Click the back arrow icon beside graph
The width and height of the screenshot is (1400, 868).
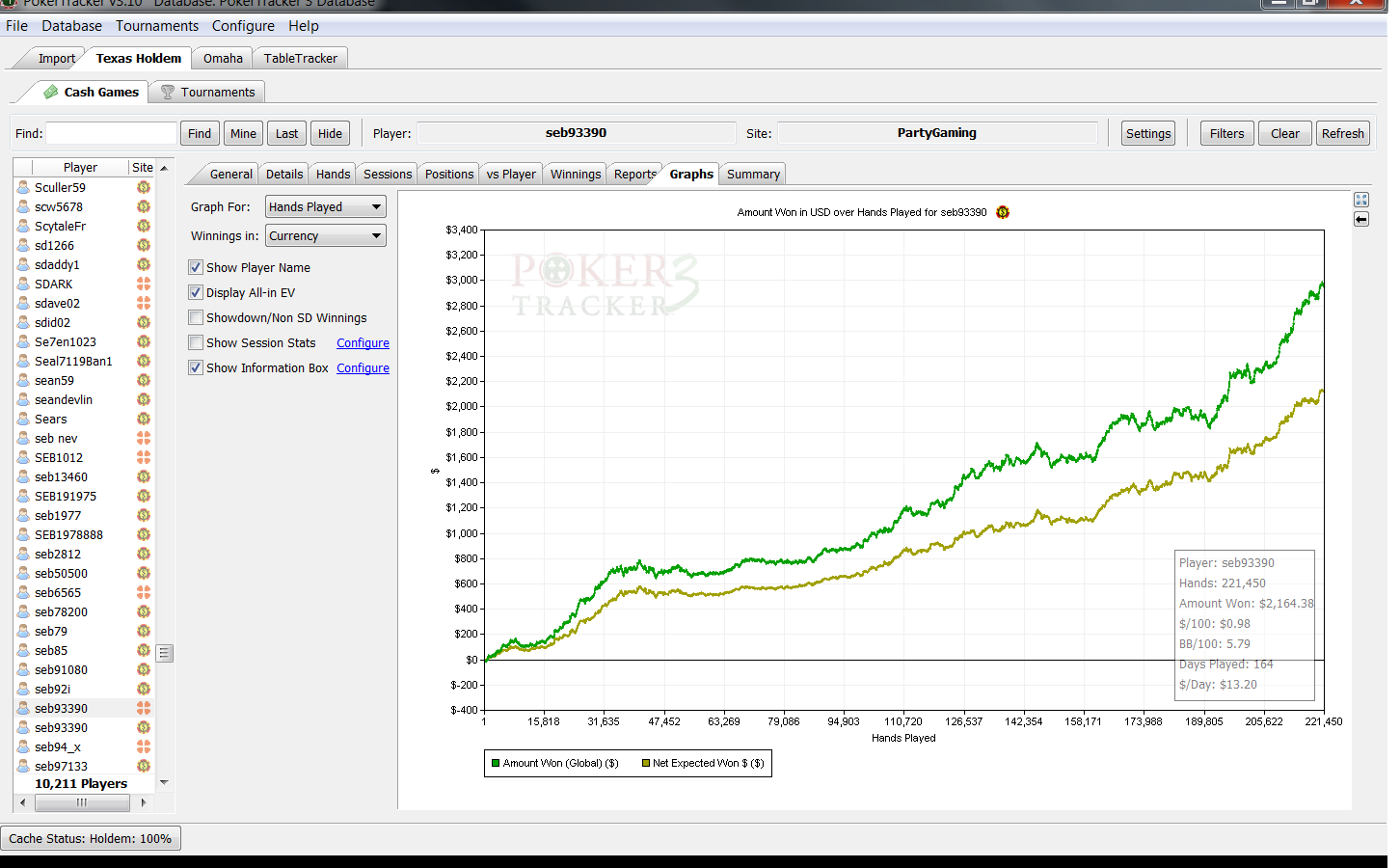1360,220
